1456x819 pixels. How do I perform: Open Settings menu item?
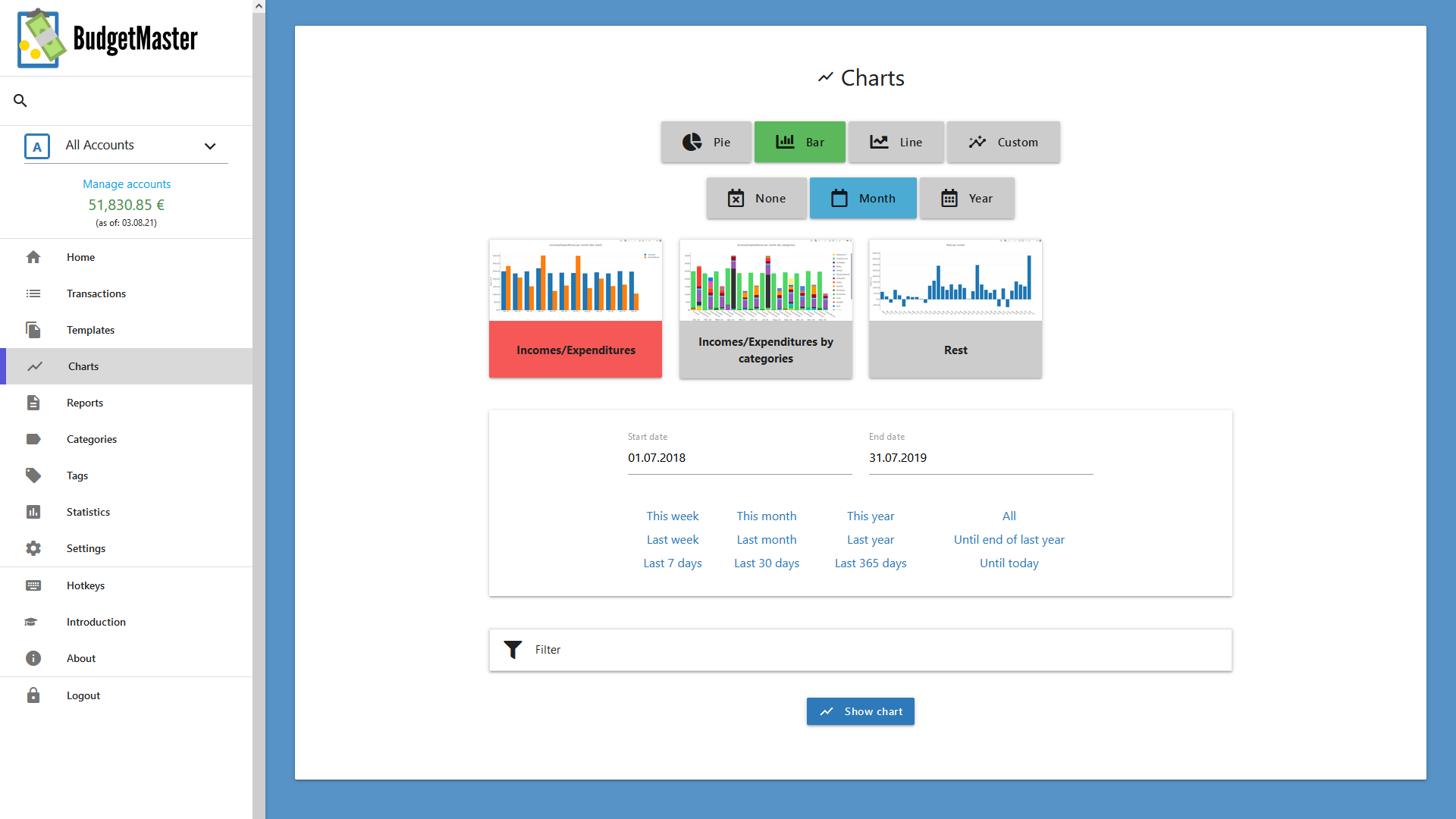pos(127,548)
